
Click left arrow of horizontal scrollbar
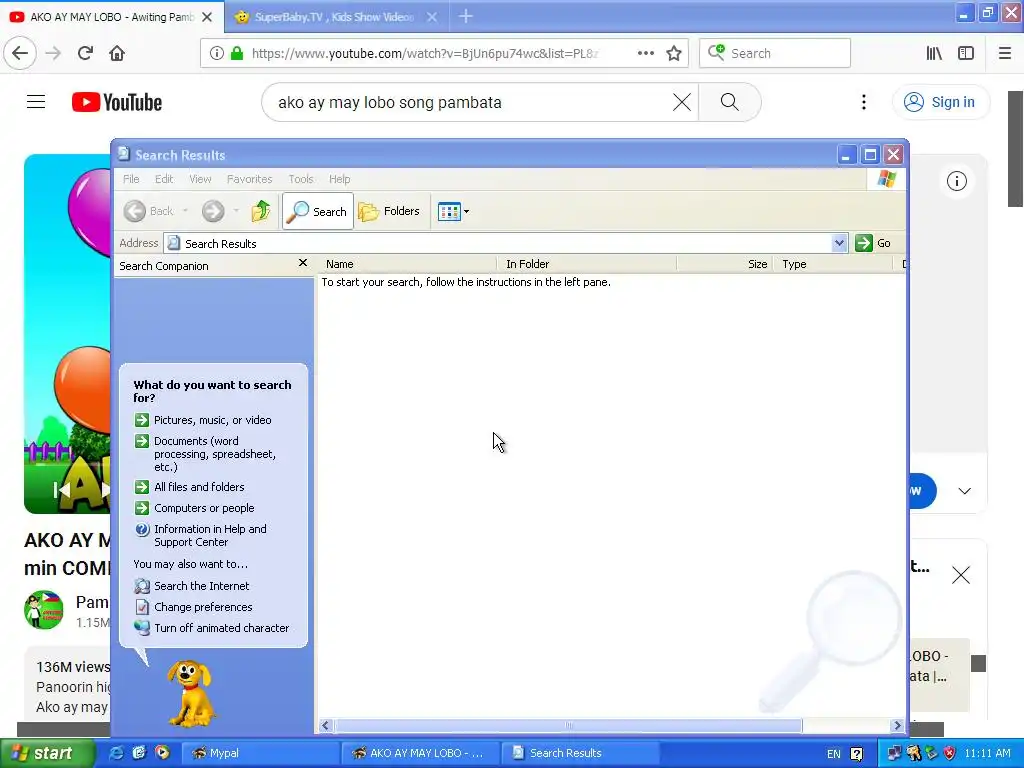[x=325, y=726]
